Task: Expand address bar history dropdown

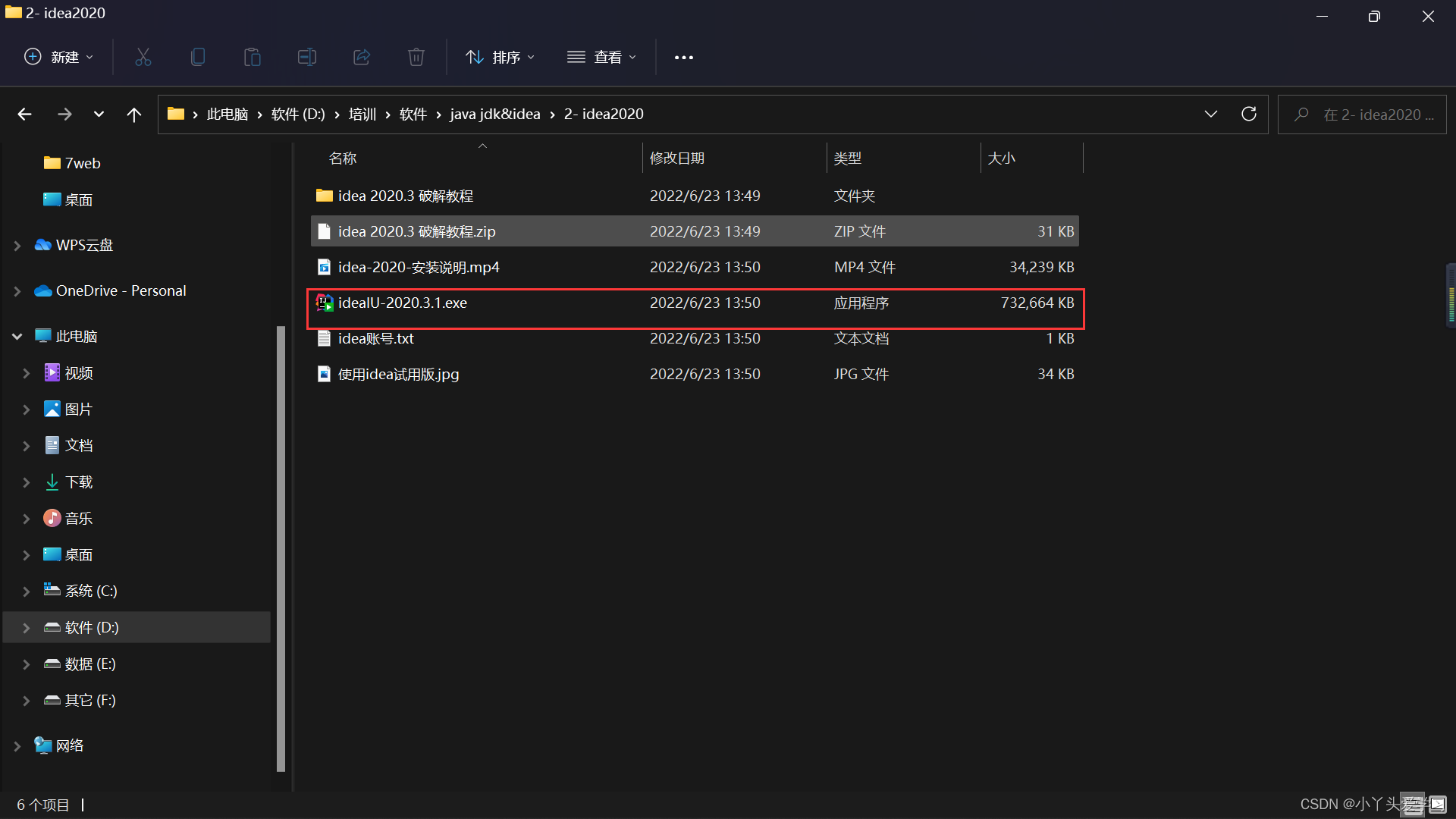Action: (x=1210, y=115)
